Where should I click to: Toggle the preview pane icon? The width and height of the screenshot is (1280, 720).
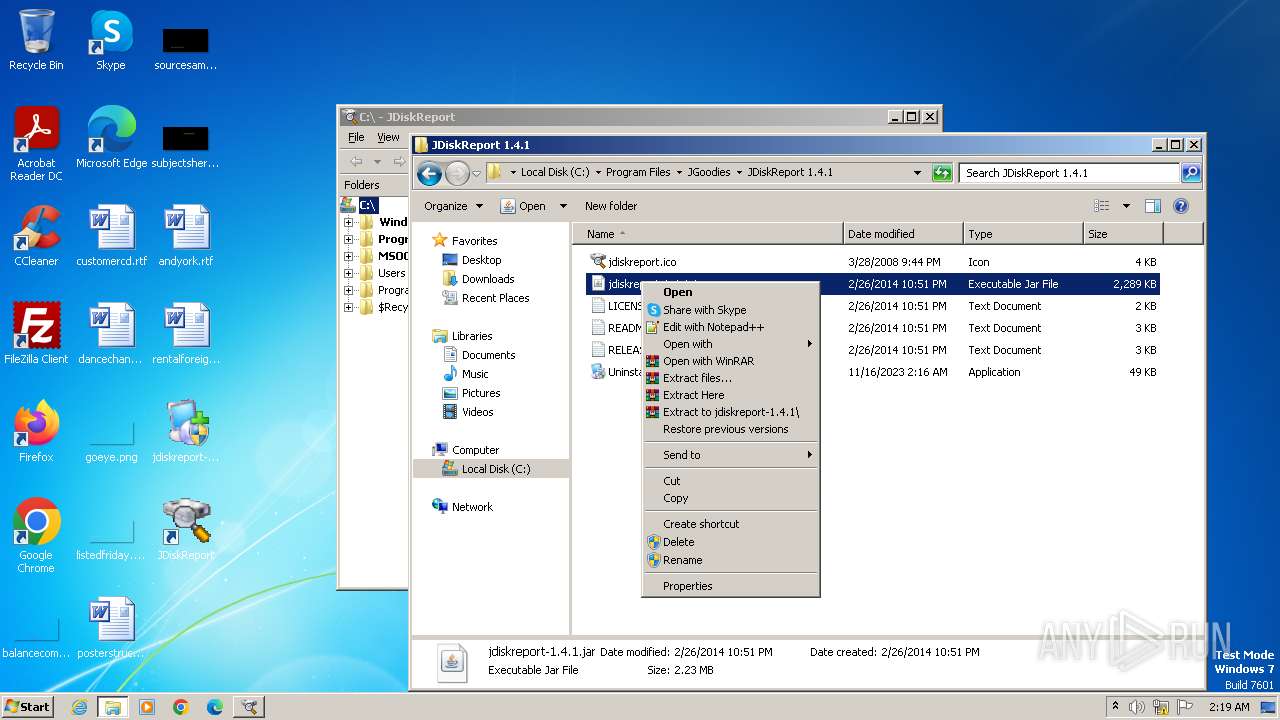coord(1152,206)
